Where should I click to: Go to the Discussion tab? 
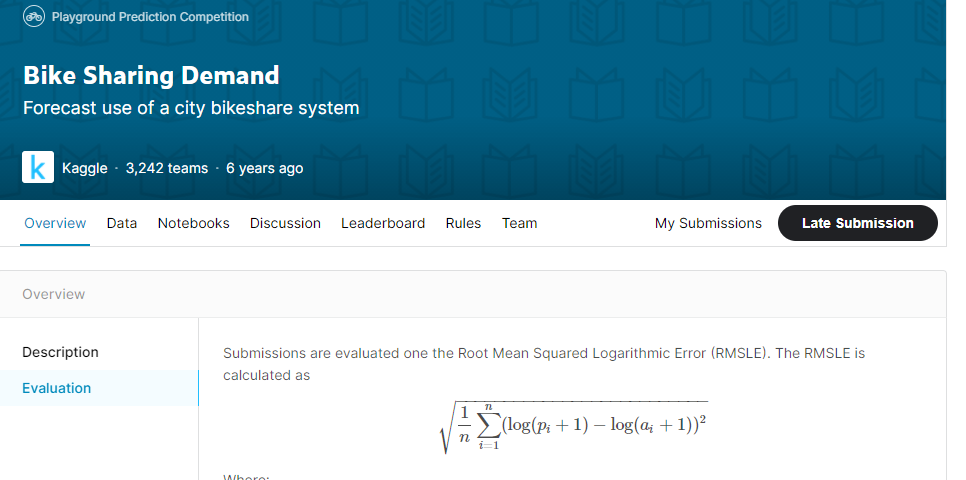[x=285, y=223]
